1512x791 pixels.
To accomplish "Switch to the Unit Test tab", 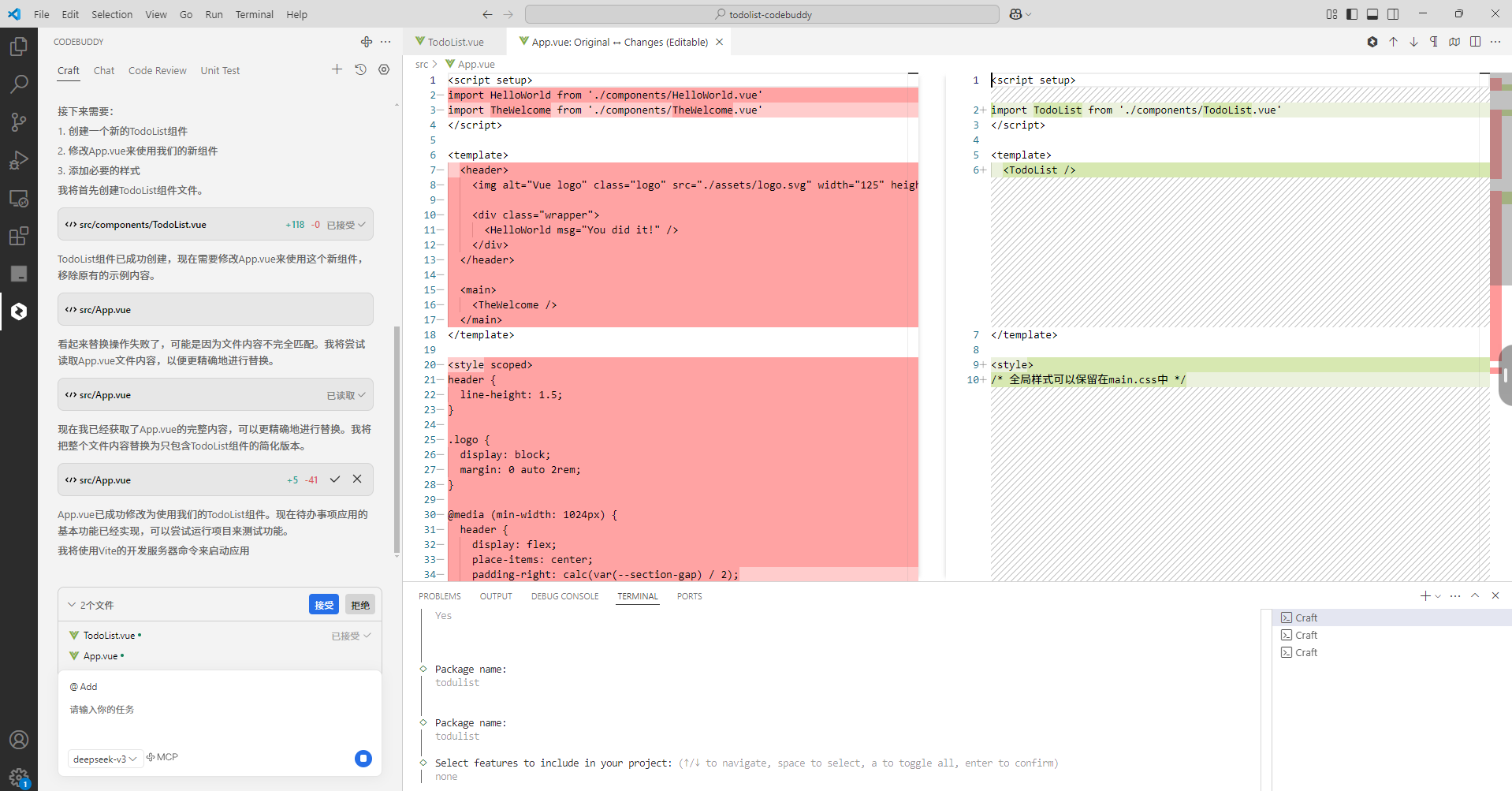I will [x=220, y=70].
